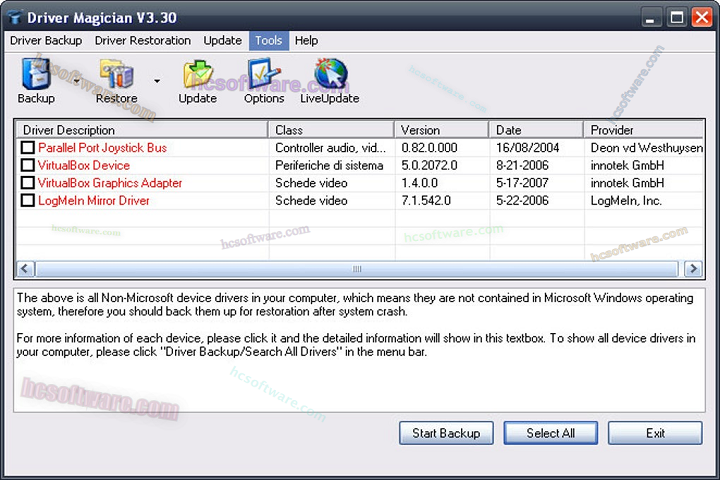The height and width of the screenshot is (480, 720).
Task: Click the date 5-17-2007 cell
Action: pos(522,182)
